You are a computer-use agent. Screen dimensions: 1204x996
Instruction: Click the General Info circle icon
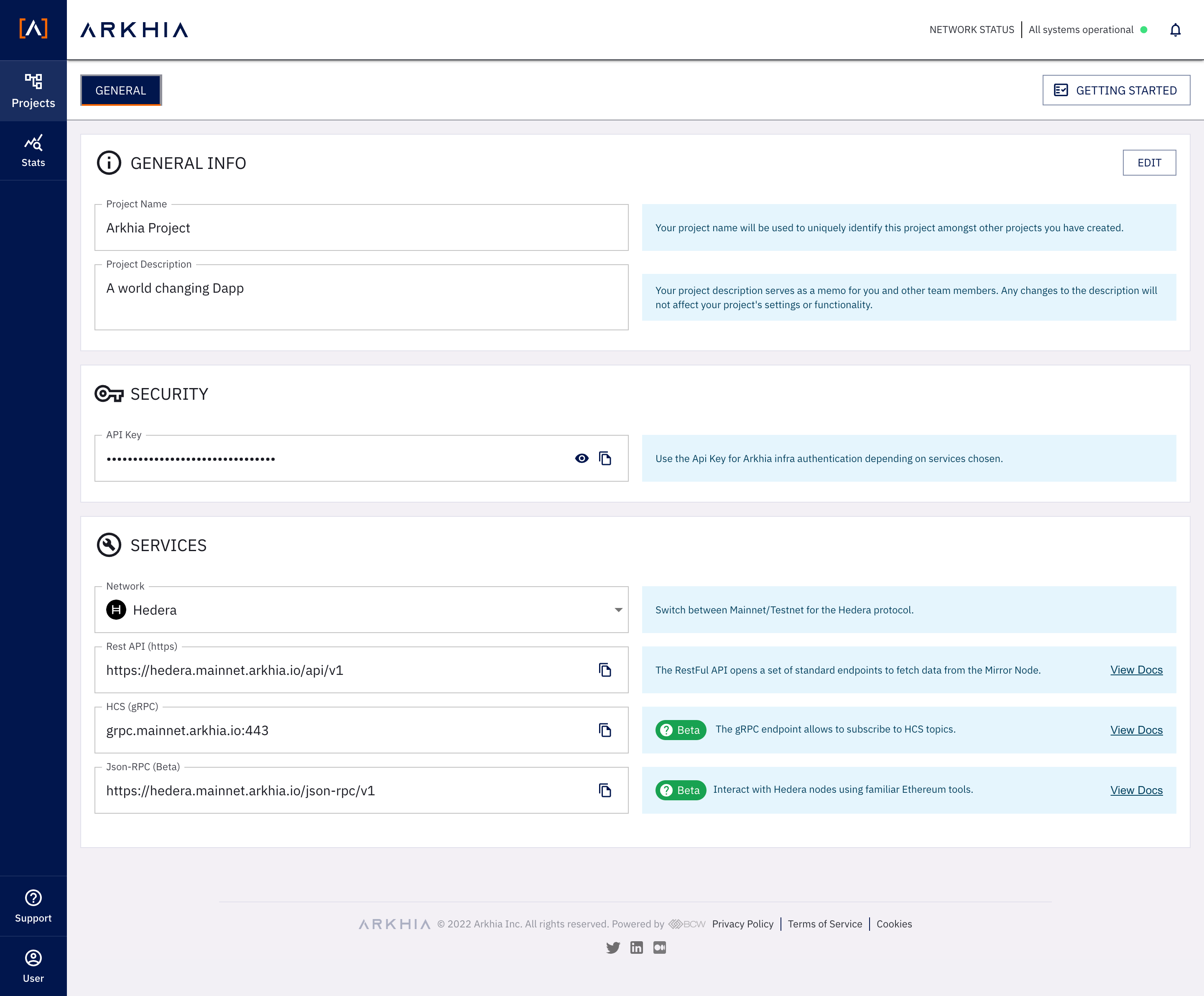(x=109, y=163)
